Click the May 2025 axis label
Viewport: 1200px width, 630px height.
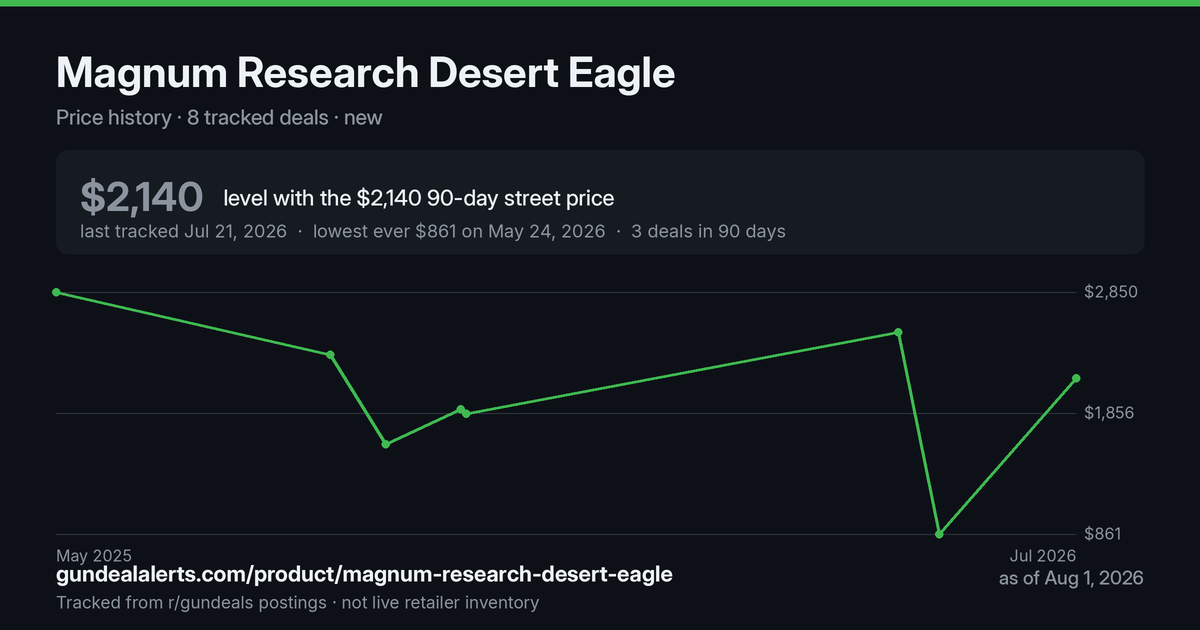pyautogui.click(x=94, y=555)
